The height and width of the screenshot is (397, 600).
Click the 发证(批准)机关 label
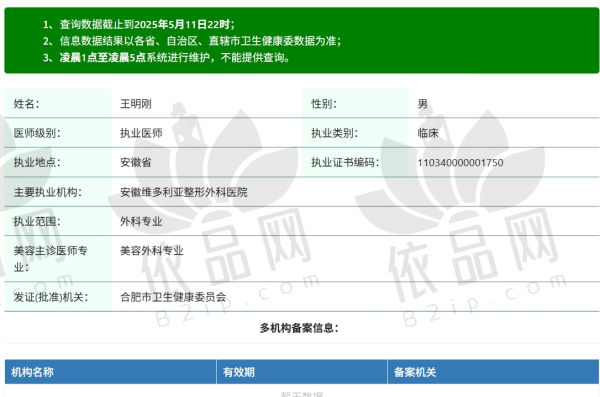coord(51,297)
